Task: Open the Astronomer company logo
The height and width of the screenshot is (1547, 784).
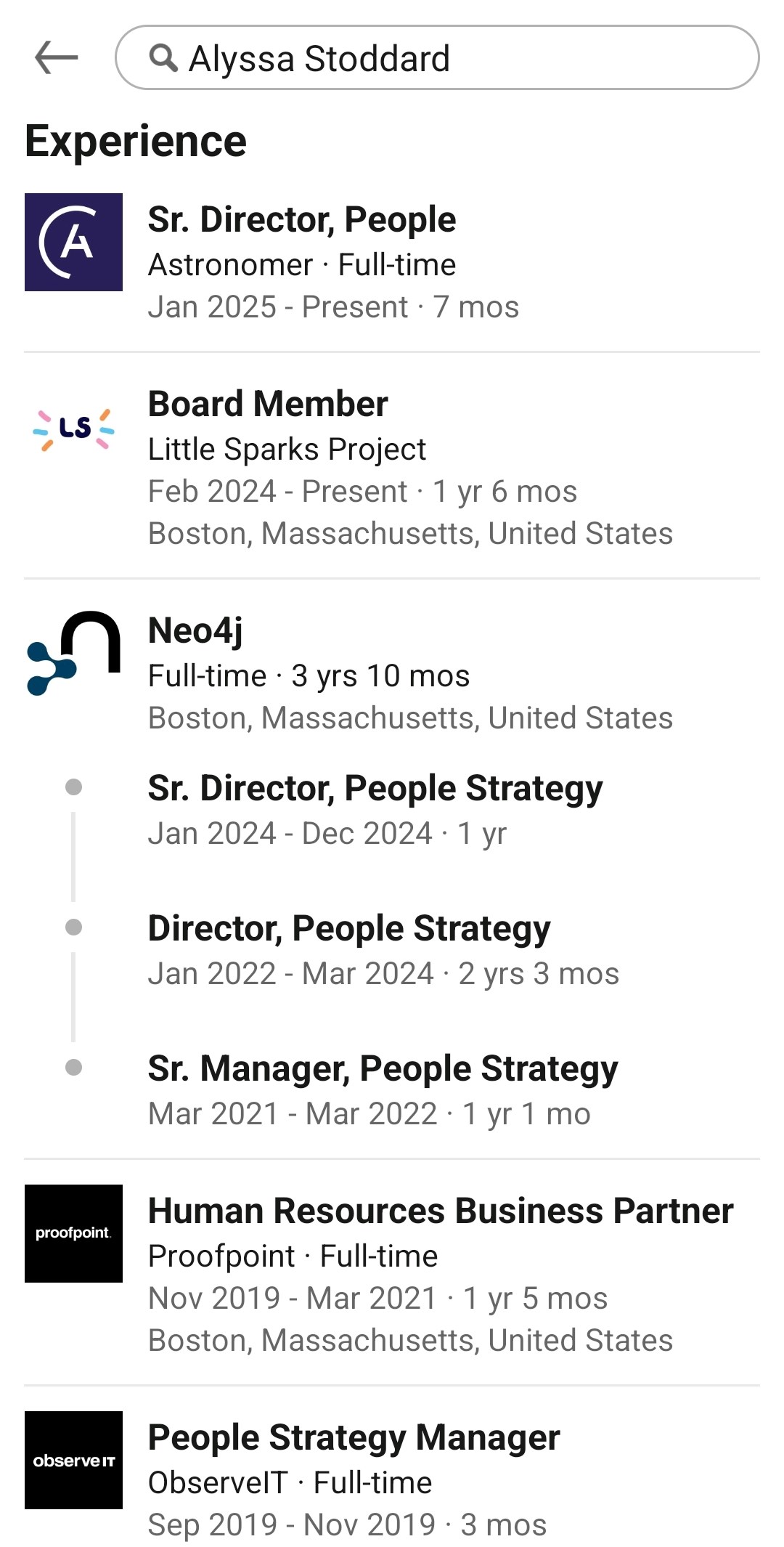Action: [73, 242]
